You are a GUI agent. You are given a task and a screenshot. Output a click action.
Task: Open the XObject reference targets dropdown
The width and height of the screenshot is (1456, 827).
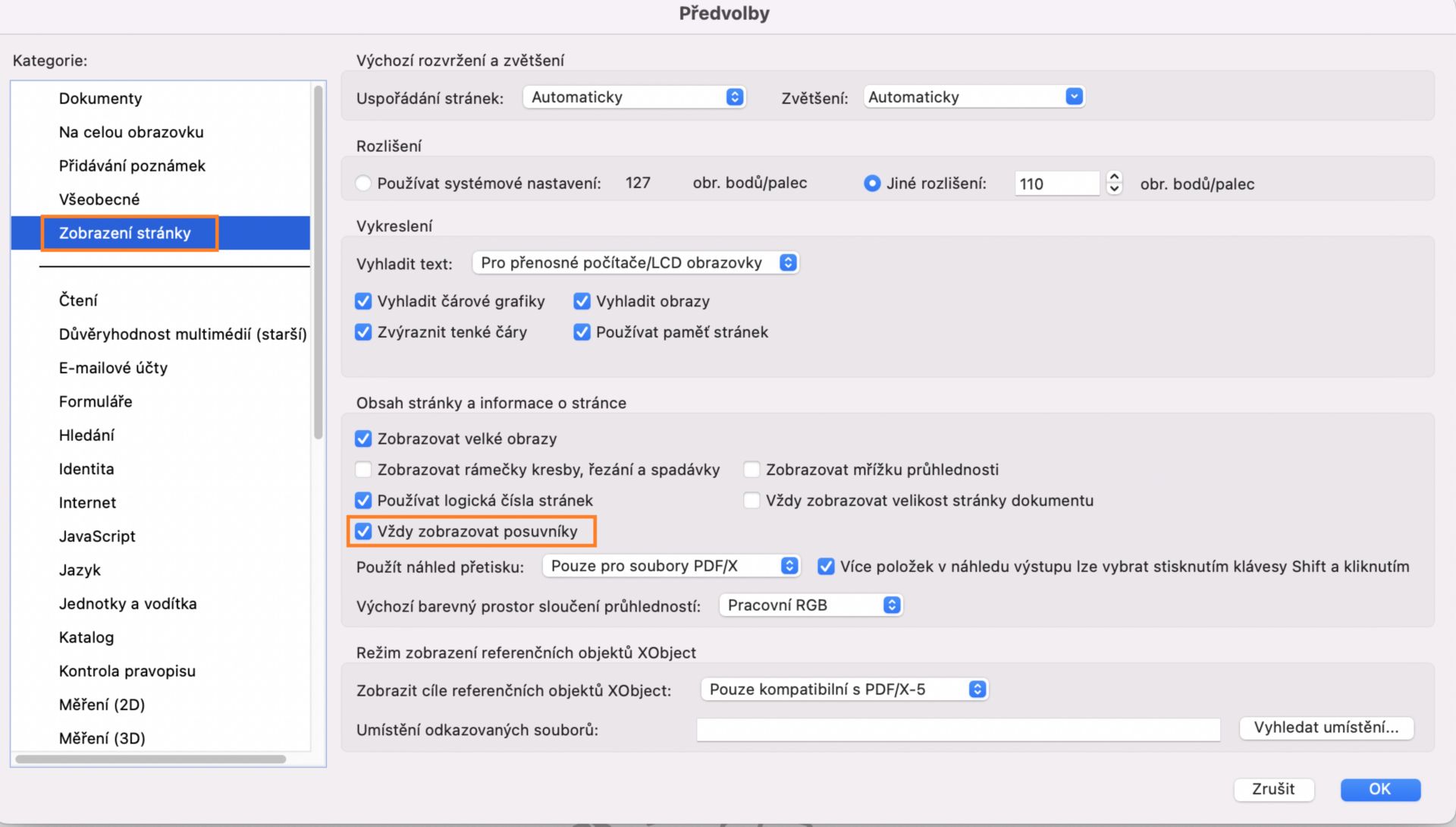tap(844, 690)
